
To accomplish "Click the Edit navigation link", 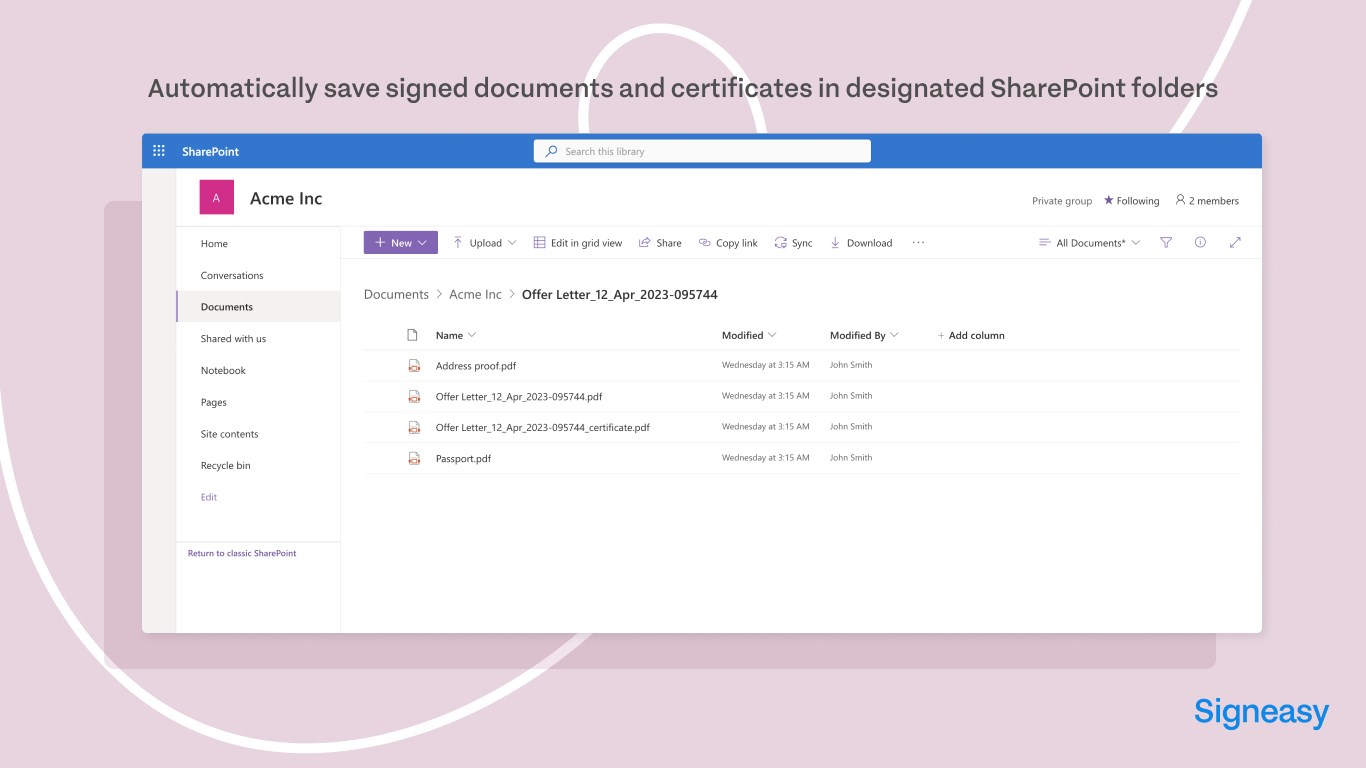I will click(209, 497).
